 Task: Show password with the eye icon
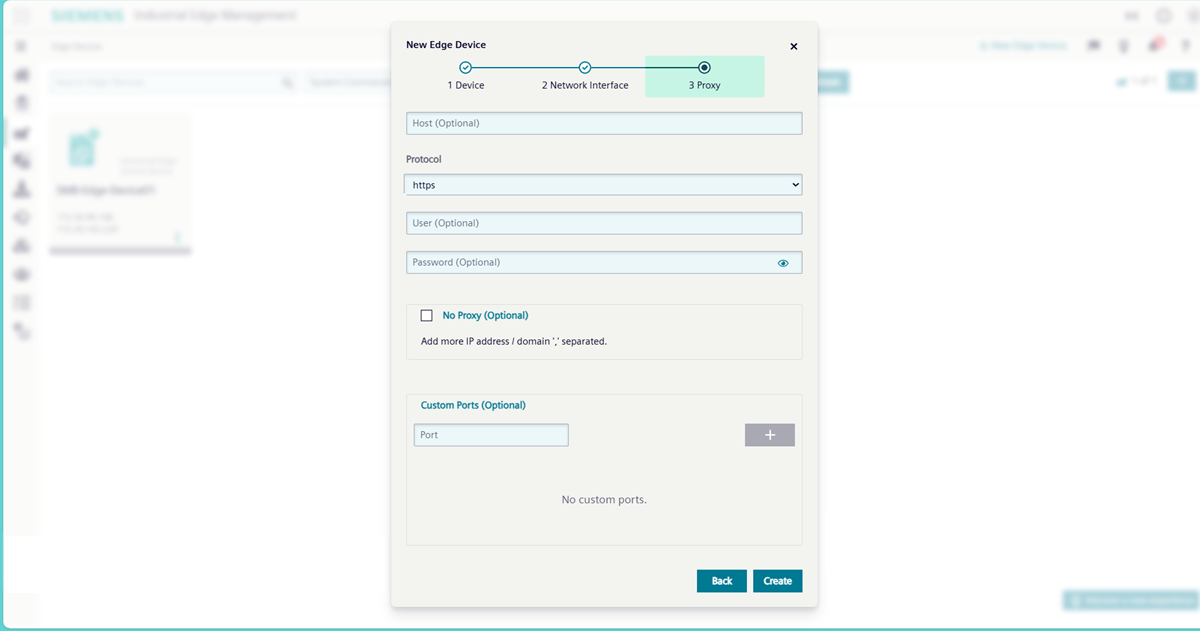(x=783, y=263)
